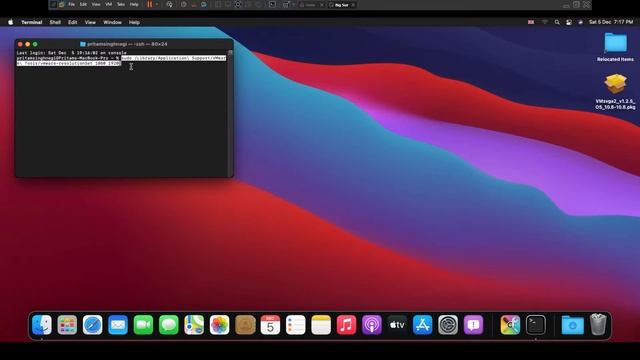Viewport: 640px width, 360px height.
Task: Open Finder from the dock
Action: point(42,325)
